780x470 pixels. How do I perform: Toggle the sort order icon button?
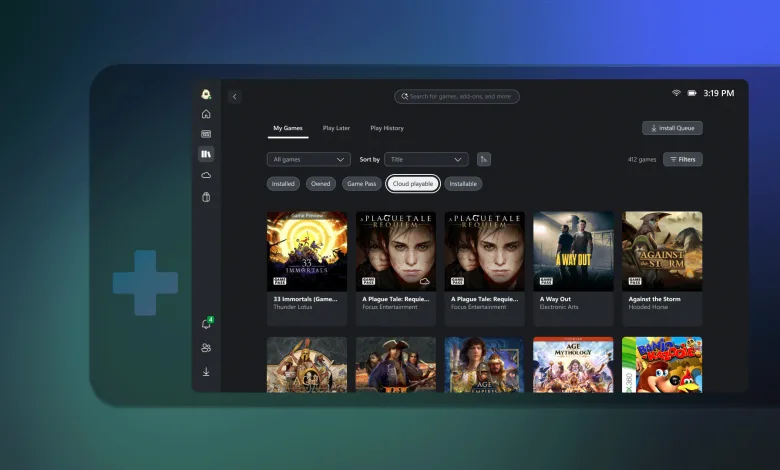coord(484,159)
